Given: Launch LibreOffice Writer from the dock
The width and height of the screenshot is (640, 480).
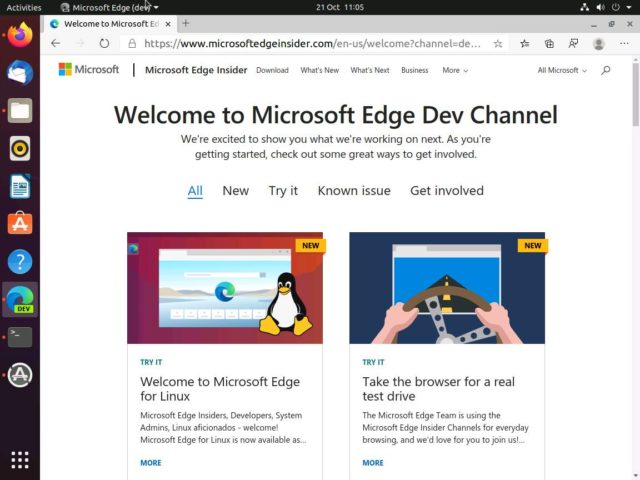Looking at the screenshot, I should pyautogui.click(x=20, y=186).
